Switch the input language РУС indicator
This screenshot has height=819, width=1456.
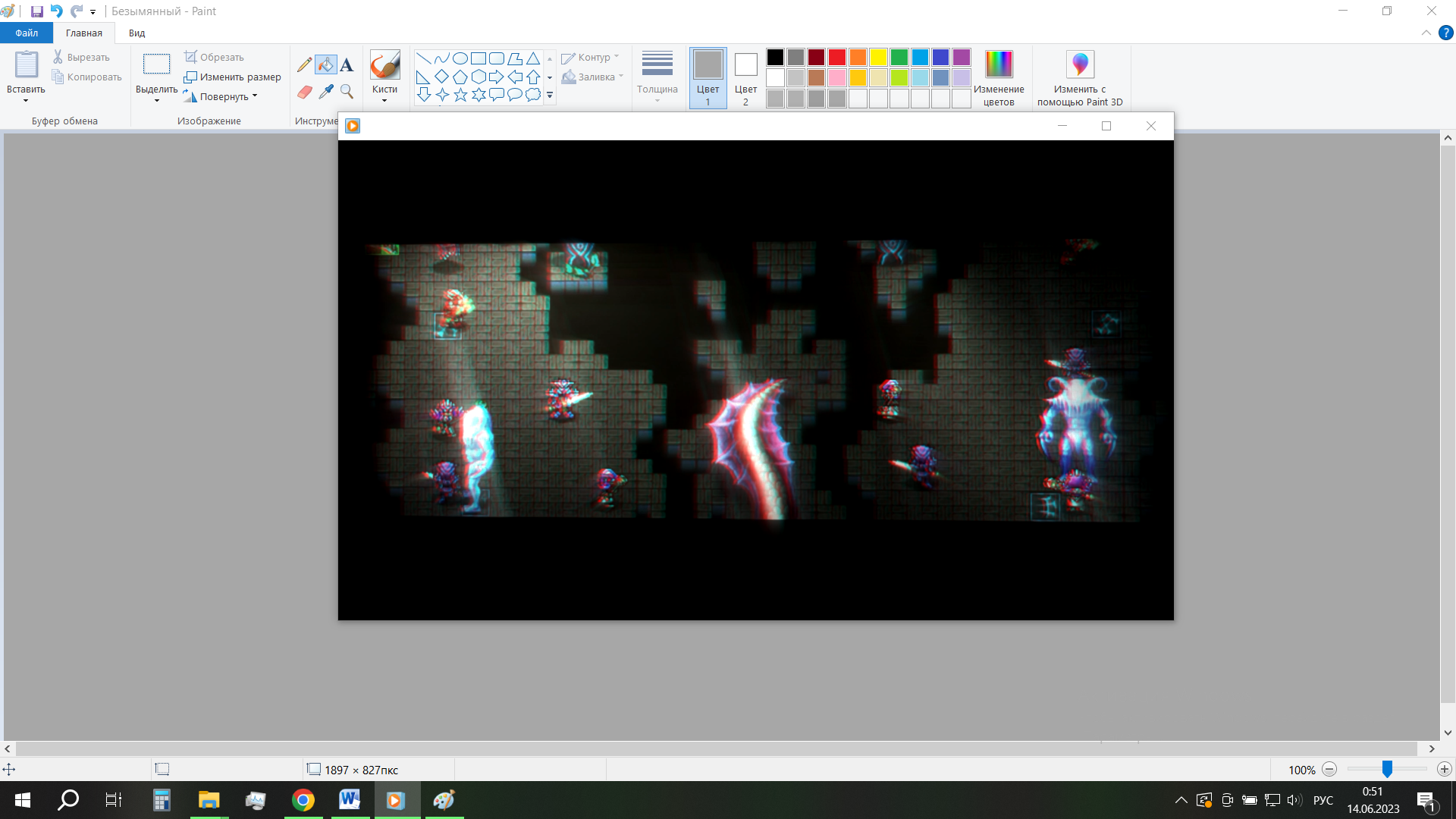(1323, 800)
